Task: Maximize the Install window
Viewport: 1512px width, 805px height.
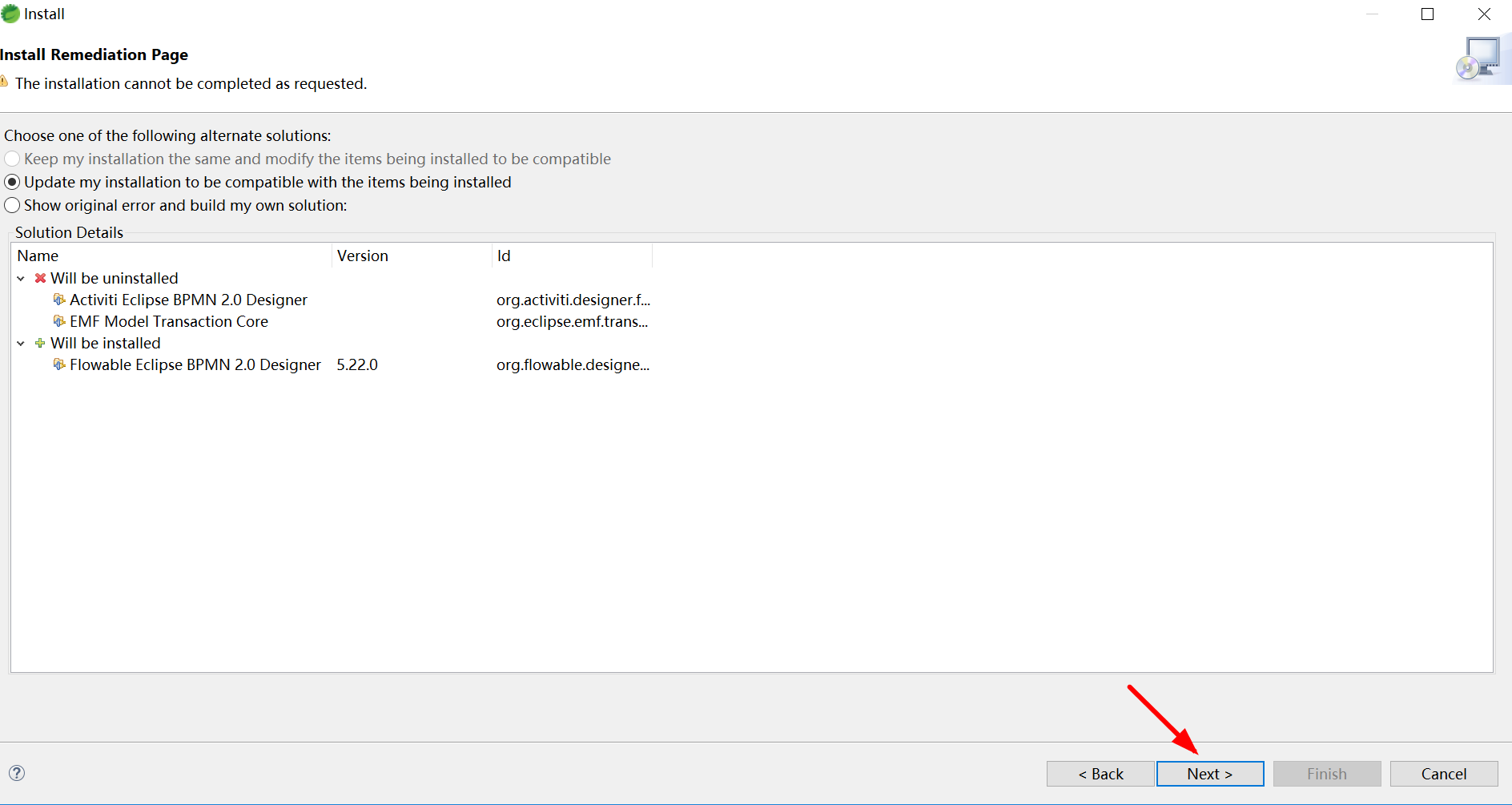Action: pos(1427,14)
